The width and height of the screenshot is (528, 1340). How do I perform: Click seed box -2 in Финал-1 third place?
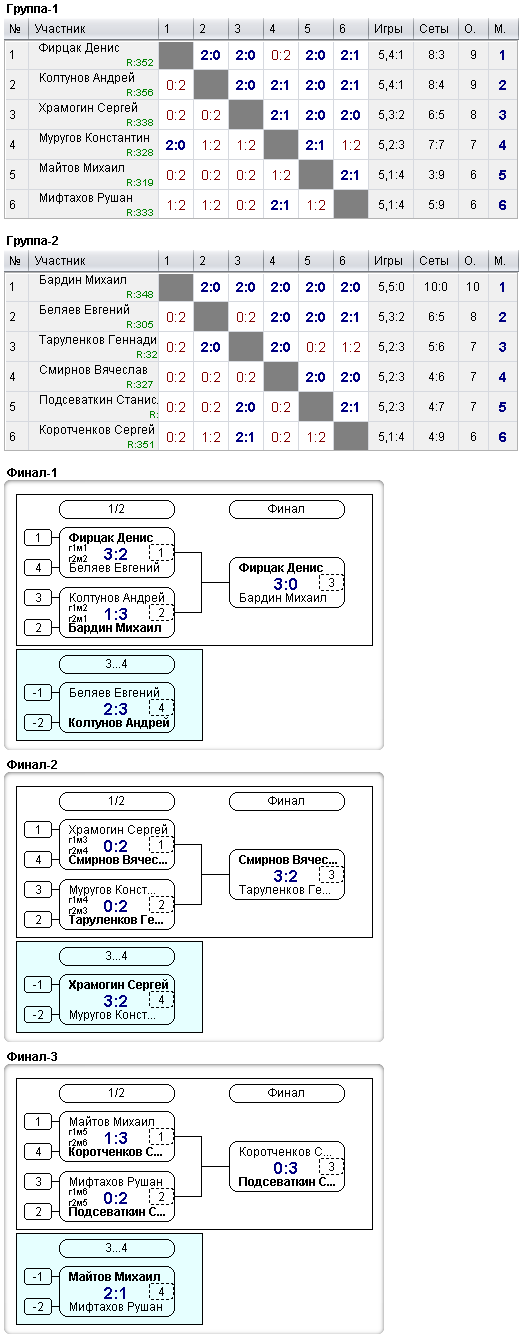coord(37,723)
